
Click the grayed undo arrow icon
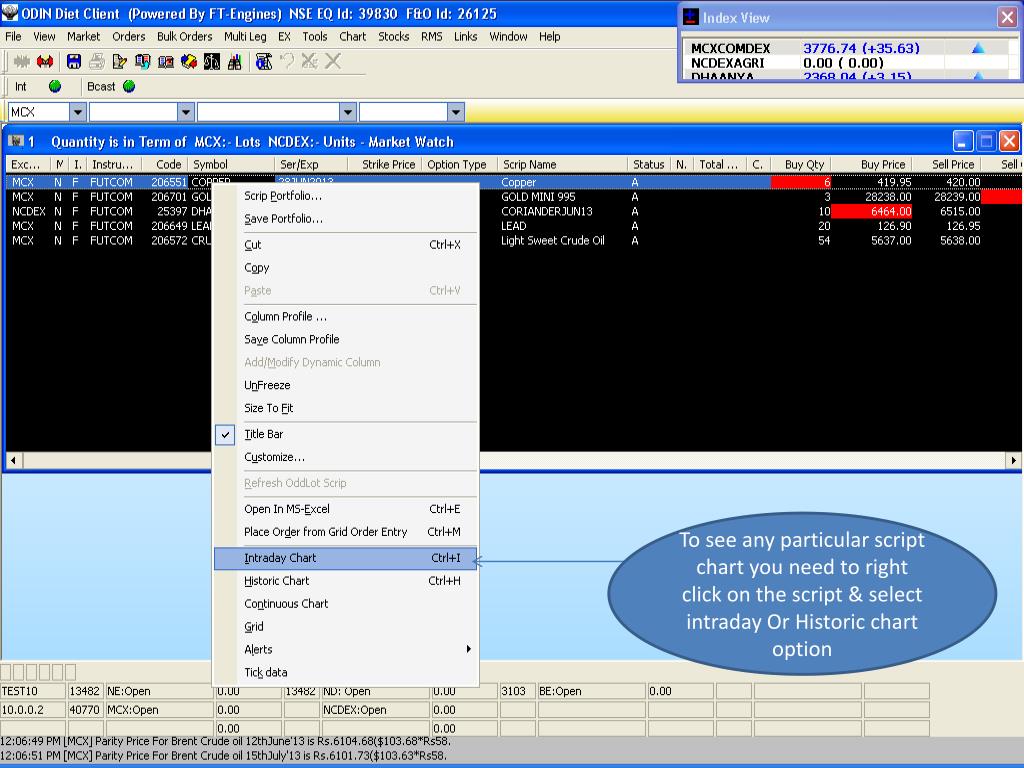[x=287, y=61]
